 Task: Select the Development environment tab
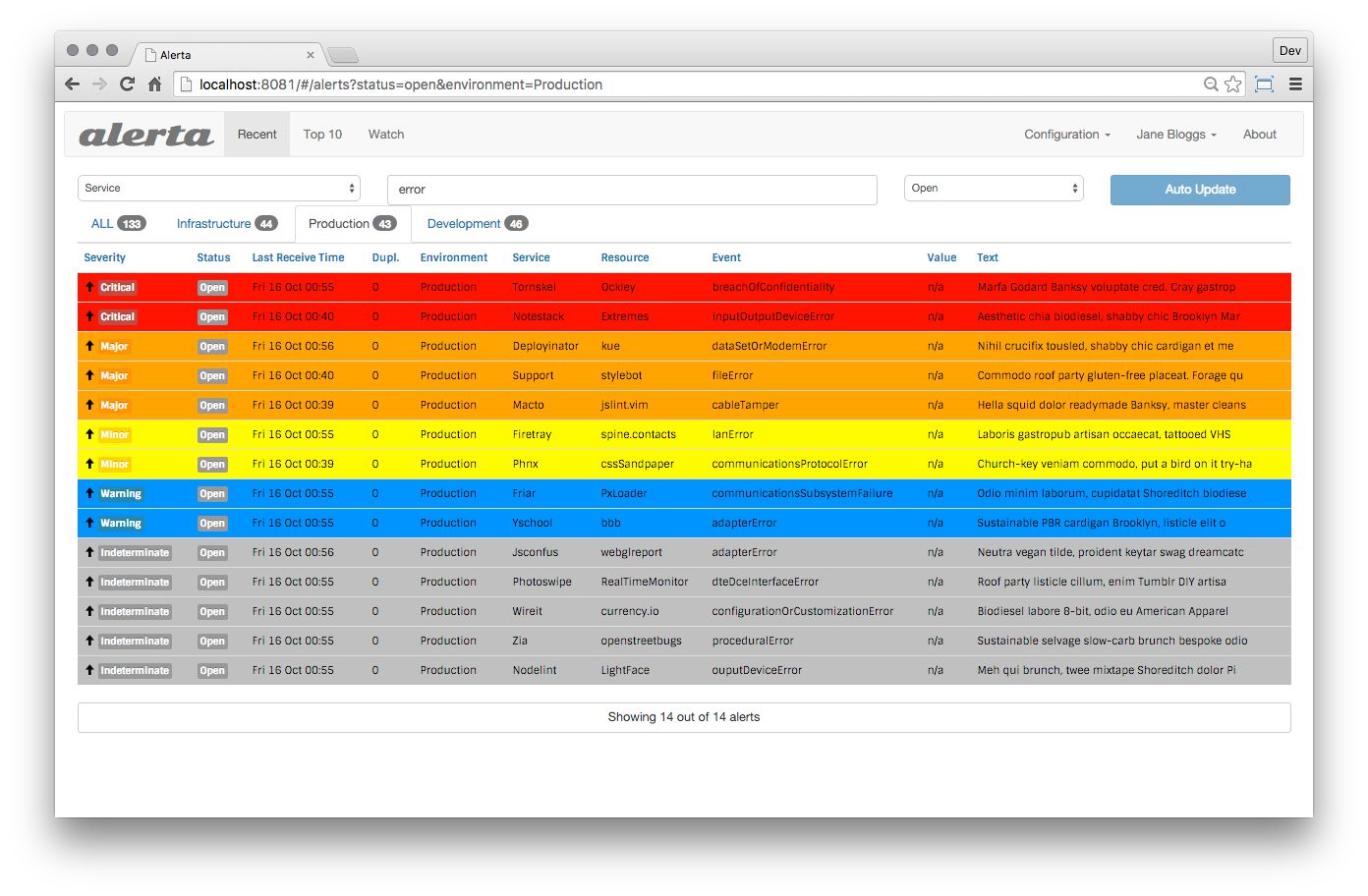pyautogui.click(x=477, y=224)
